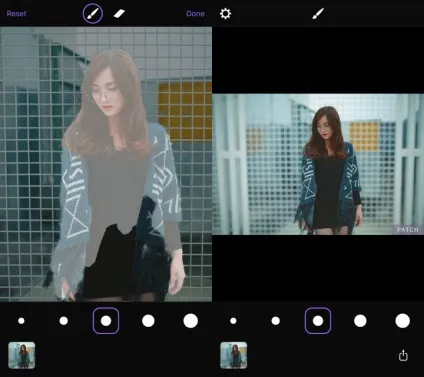
Task: Tap the share icon in right screen
Action: 403,355
